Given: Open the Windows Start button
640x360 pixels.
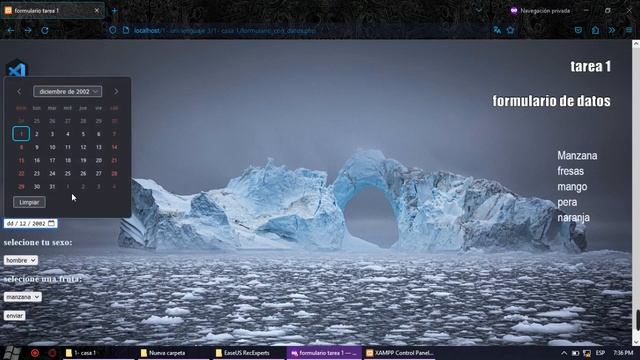Looking at the screenshot, I should click(11, 353).
